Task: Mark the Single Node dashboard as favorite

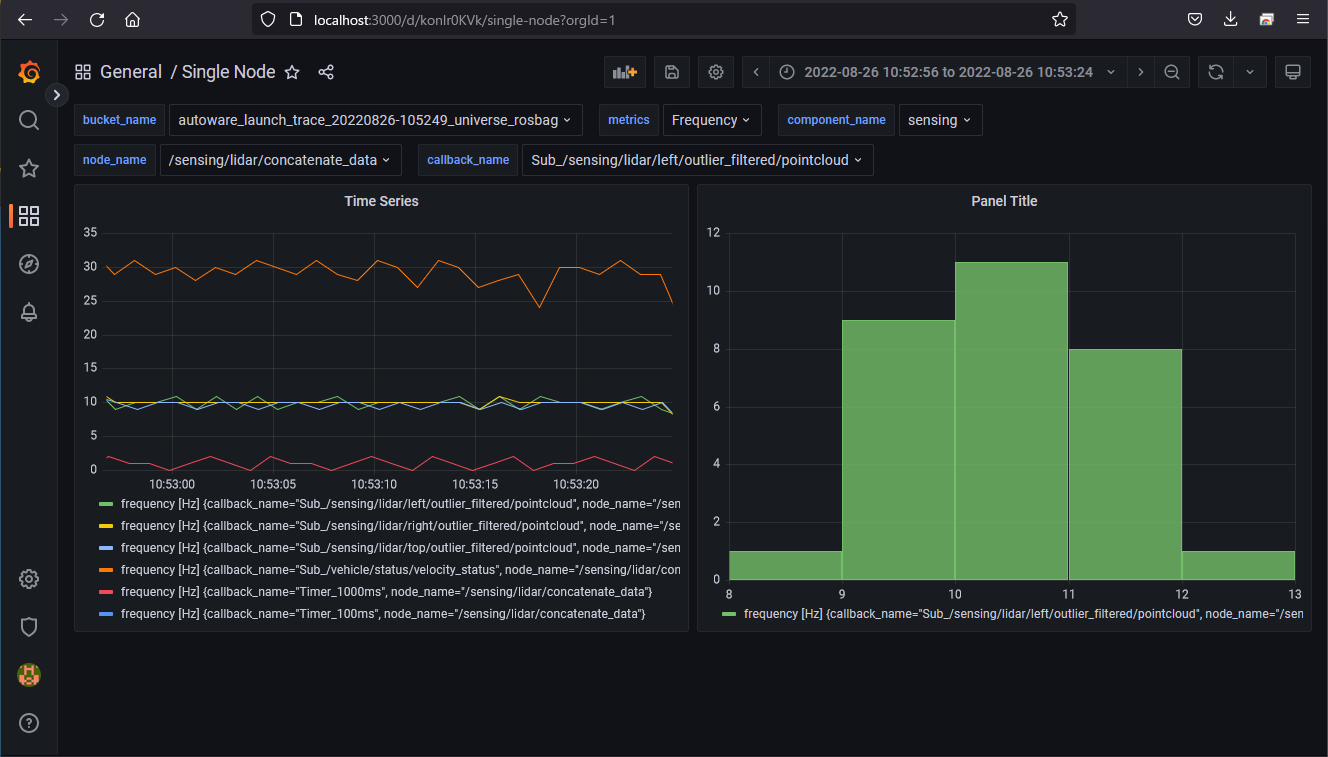Action: pyautogui.click(x=291, y=72)
